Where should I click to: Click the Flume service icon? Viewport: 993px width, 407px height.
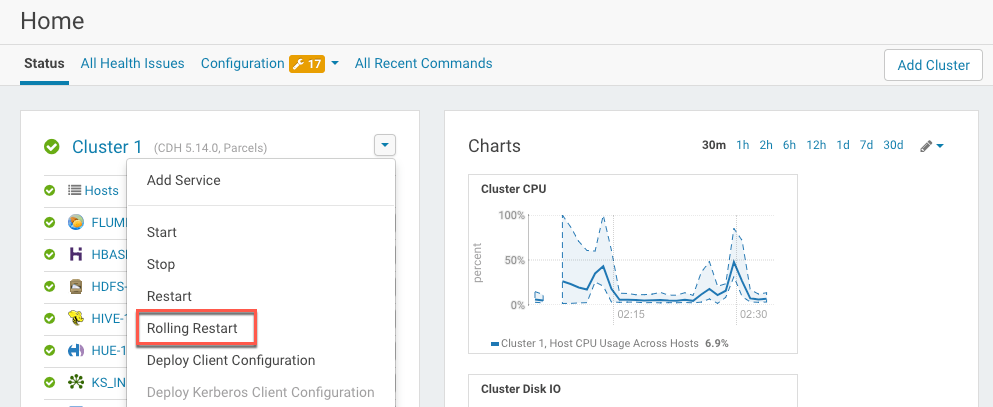pyautogui.click(x=75, y=222)
